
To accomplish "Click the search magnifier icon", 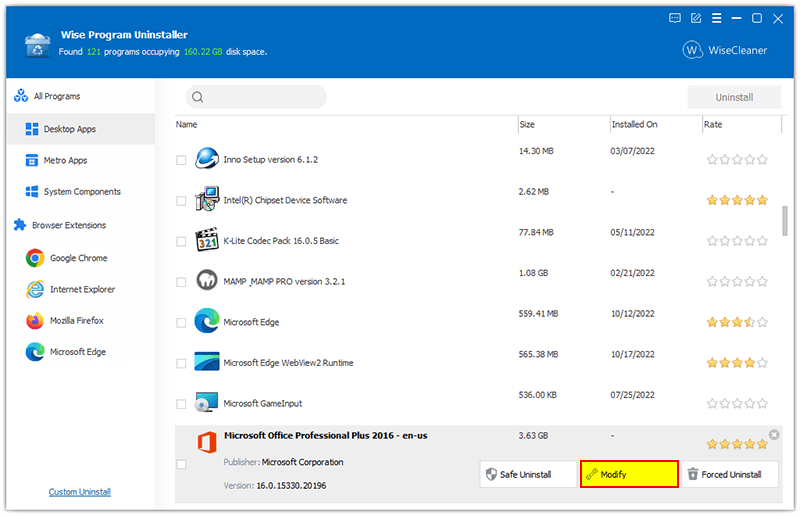I will [198, 97].
